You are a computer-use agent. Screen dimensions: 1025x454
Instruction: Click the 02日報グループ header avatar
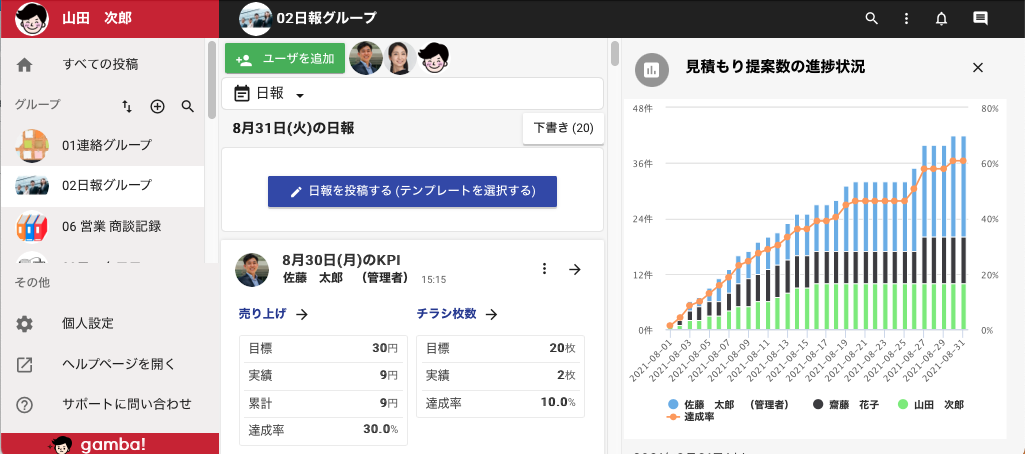click(x=256, y=18)
